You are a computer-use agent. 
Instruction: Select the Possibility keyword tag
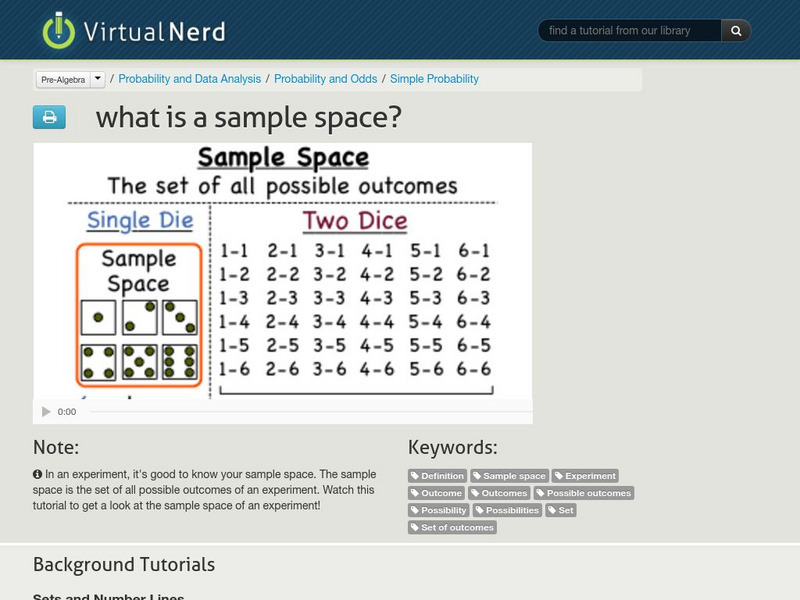[440, 510]
